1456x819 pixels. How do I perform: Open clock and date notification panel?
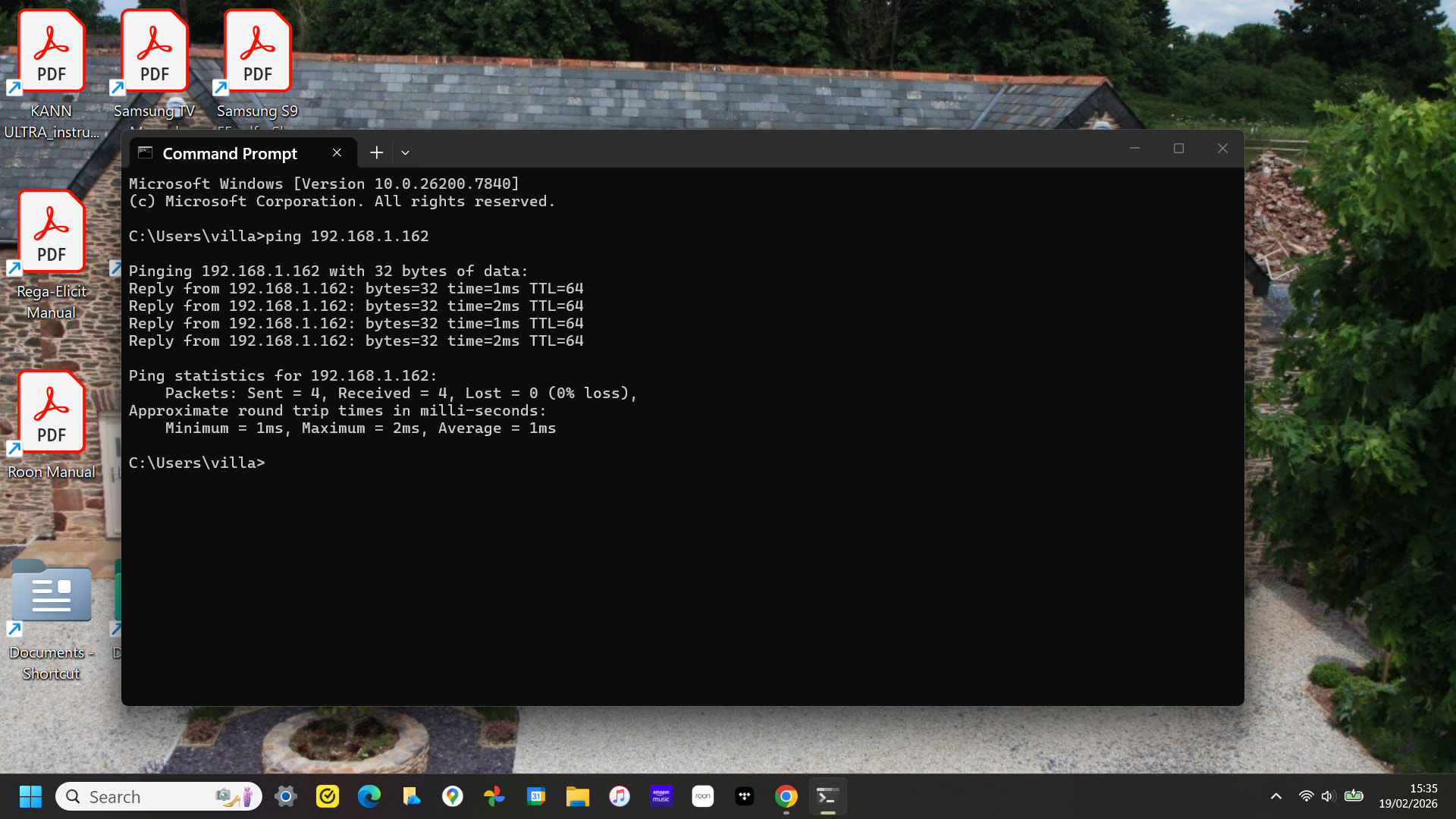point(1407,796)
